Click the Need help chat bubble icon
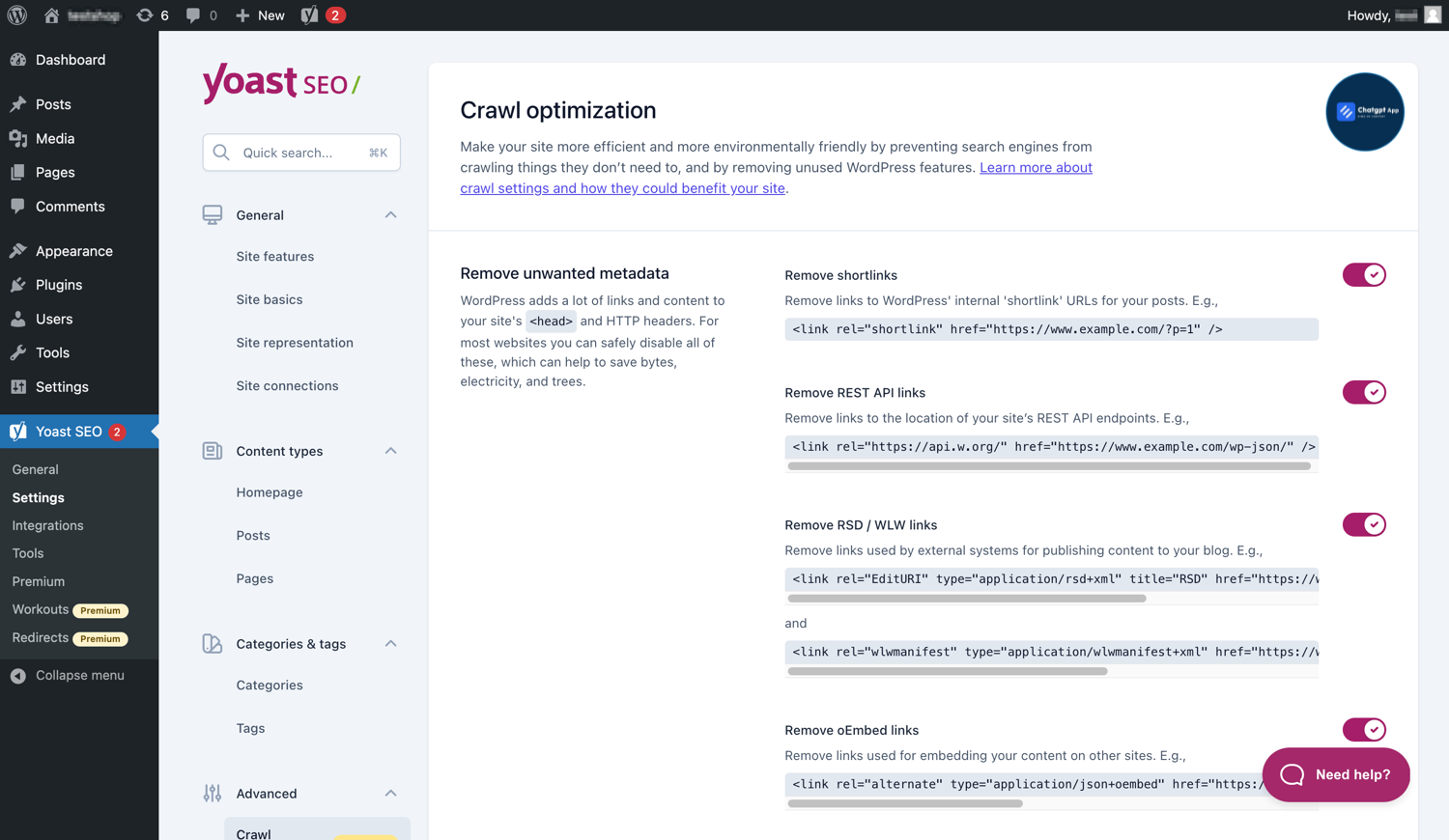The width and height of the screenshot is (1449, 840). point(1293,774)
